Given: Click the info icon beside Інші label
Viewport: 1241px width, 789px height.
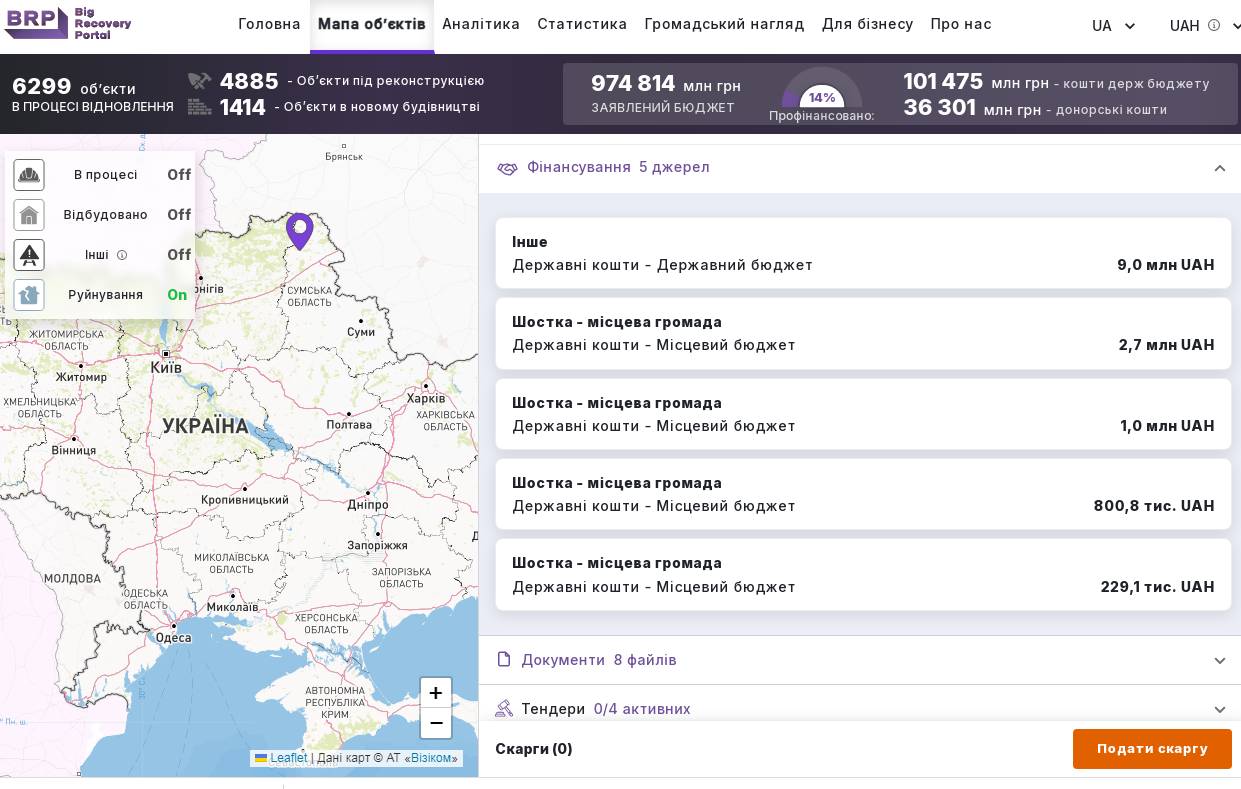Looking at the screenshot, I should click(x=122, y=255).
